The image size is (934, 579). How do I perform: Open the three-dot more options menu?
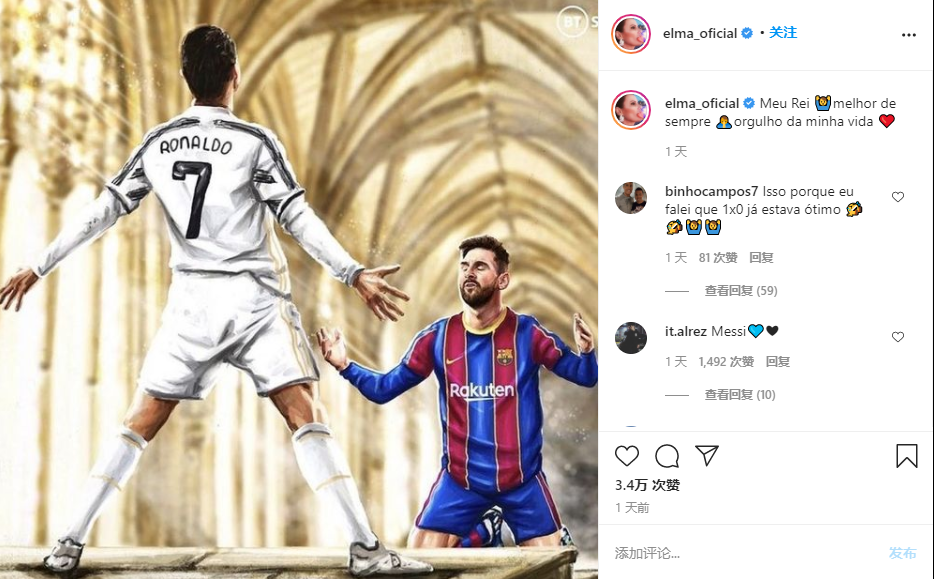(908, 35)
